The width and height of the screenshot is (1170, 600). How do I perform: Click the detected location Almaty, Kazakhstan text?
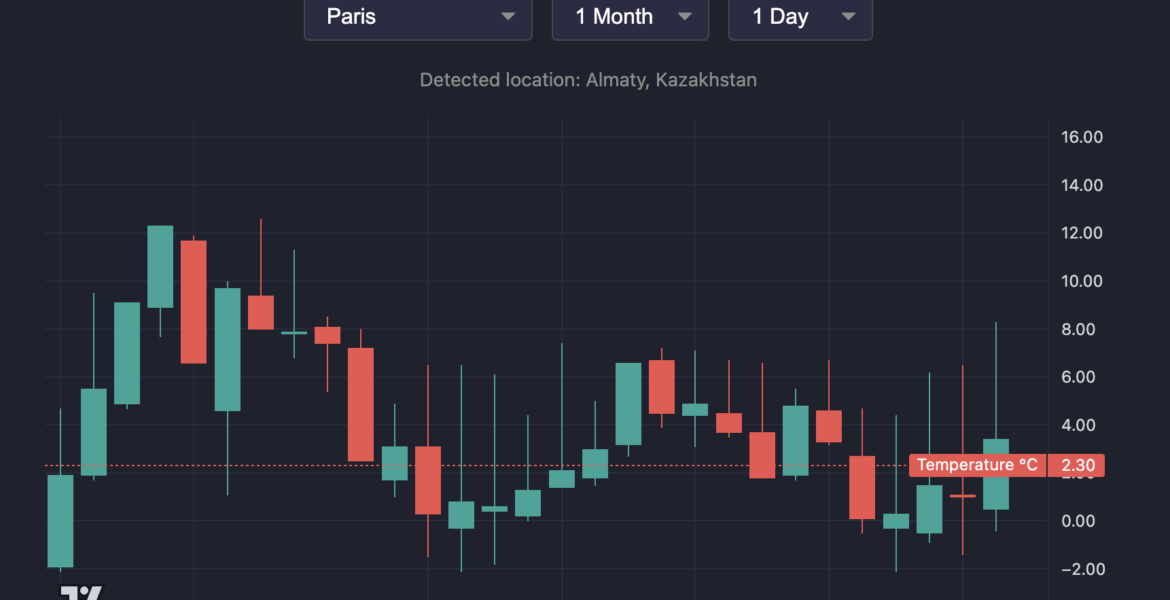coord(588,80)
